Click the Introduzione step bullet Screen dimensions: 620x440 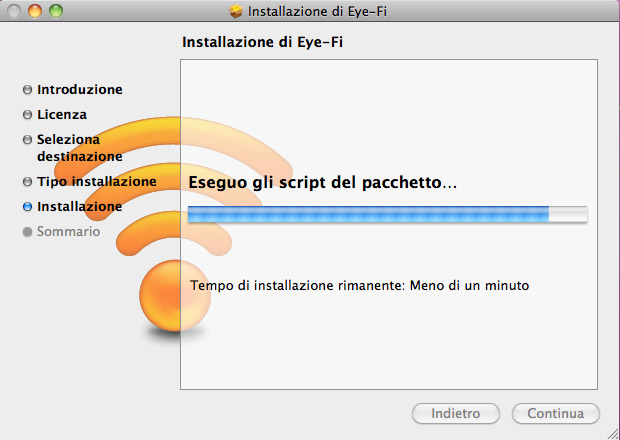pos(27,90)
